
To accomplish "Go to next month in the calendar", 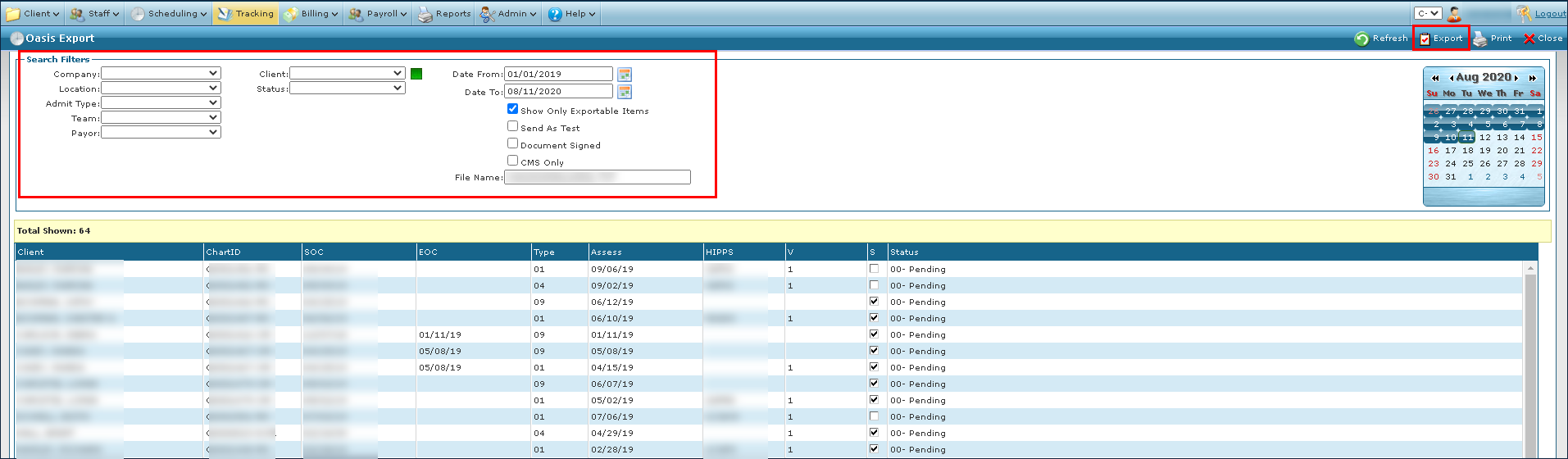I will coord(1516,78).
